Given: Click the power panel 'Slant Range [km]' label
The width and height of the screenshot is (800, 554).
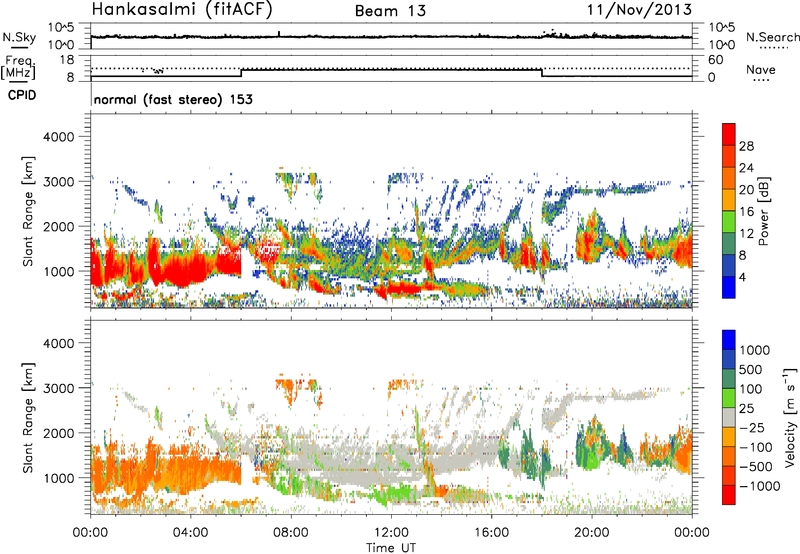Looking at the screenshot, I should 28,211.
